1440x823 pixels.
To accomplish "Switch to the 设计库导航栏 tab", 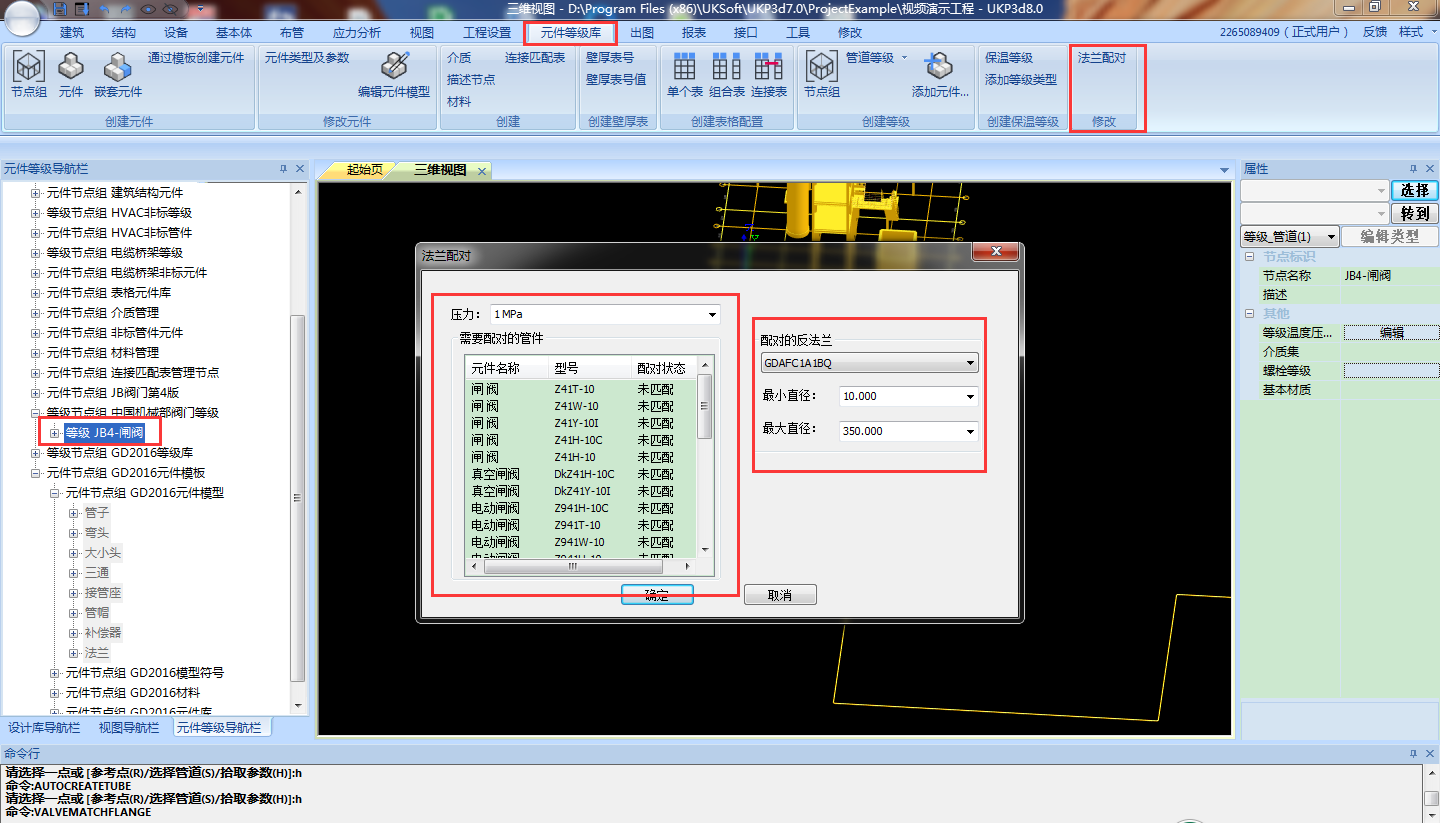I will (43, 728).
